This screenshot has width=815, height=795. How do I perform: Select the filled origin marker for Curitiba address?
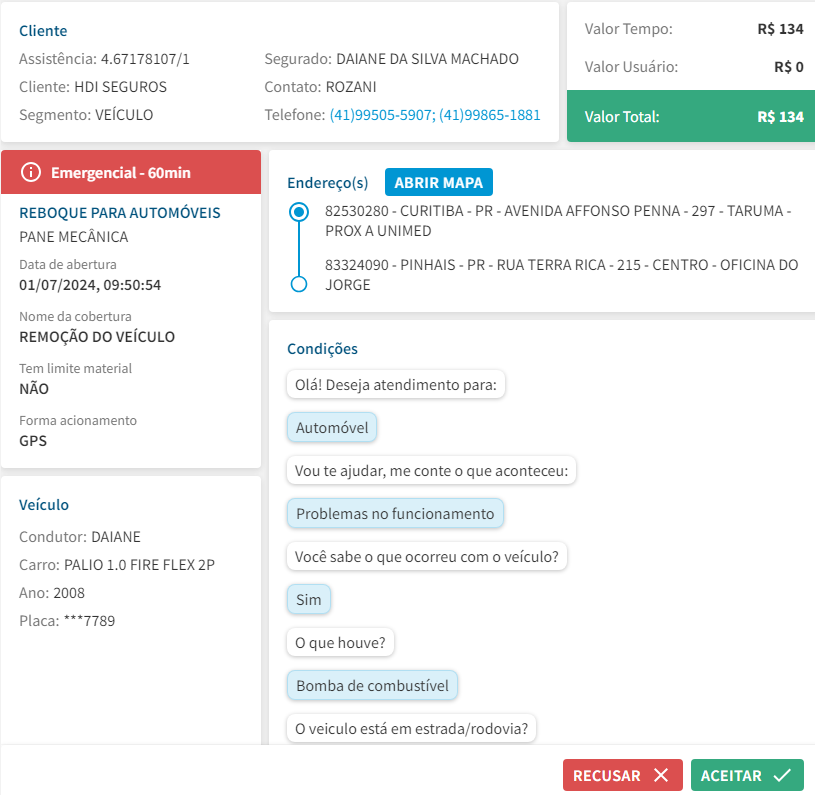pos(297,212)
